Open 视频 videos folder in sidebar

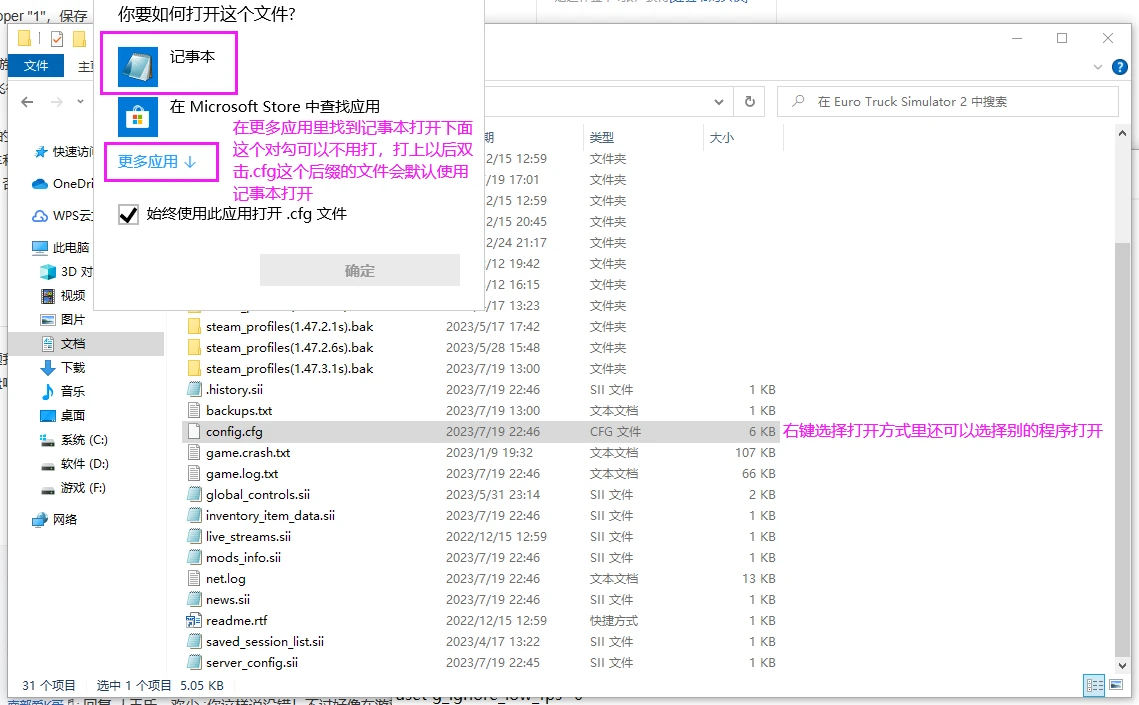click(63, 296)
